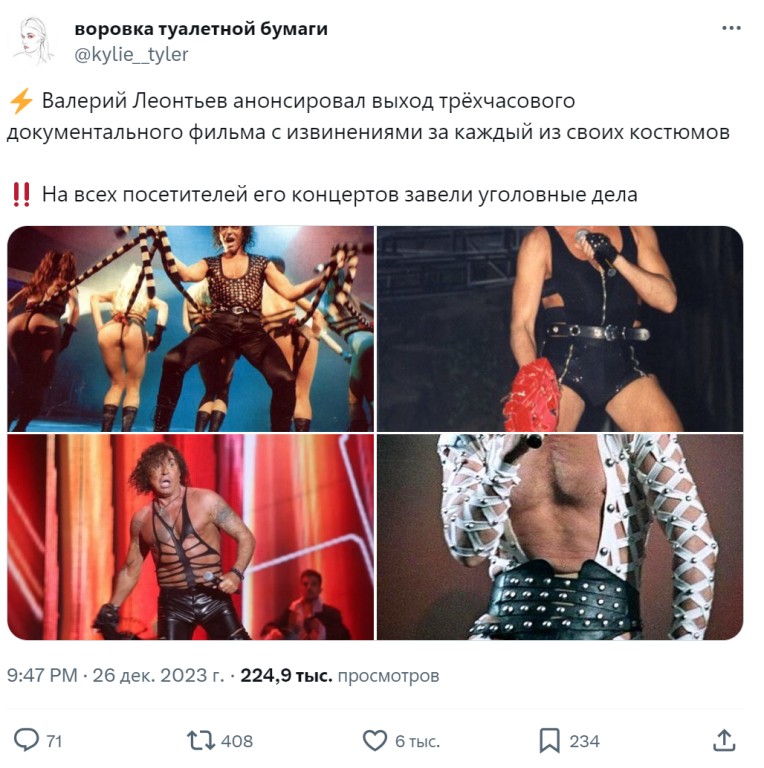
Task: Click the 71 replies count
Action: 54,741
